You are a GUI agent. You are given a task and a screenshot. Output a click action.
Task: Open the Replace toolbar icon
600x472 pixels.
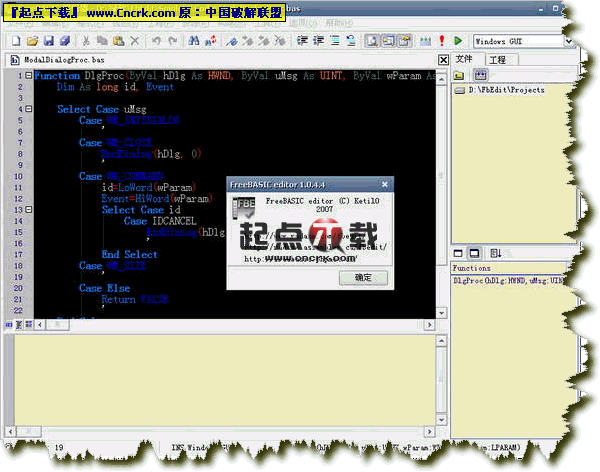point(210,41)
